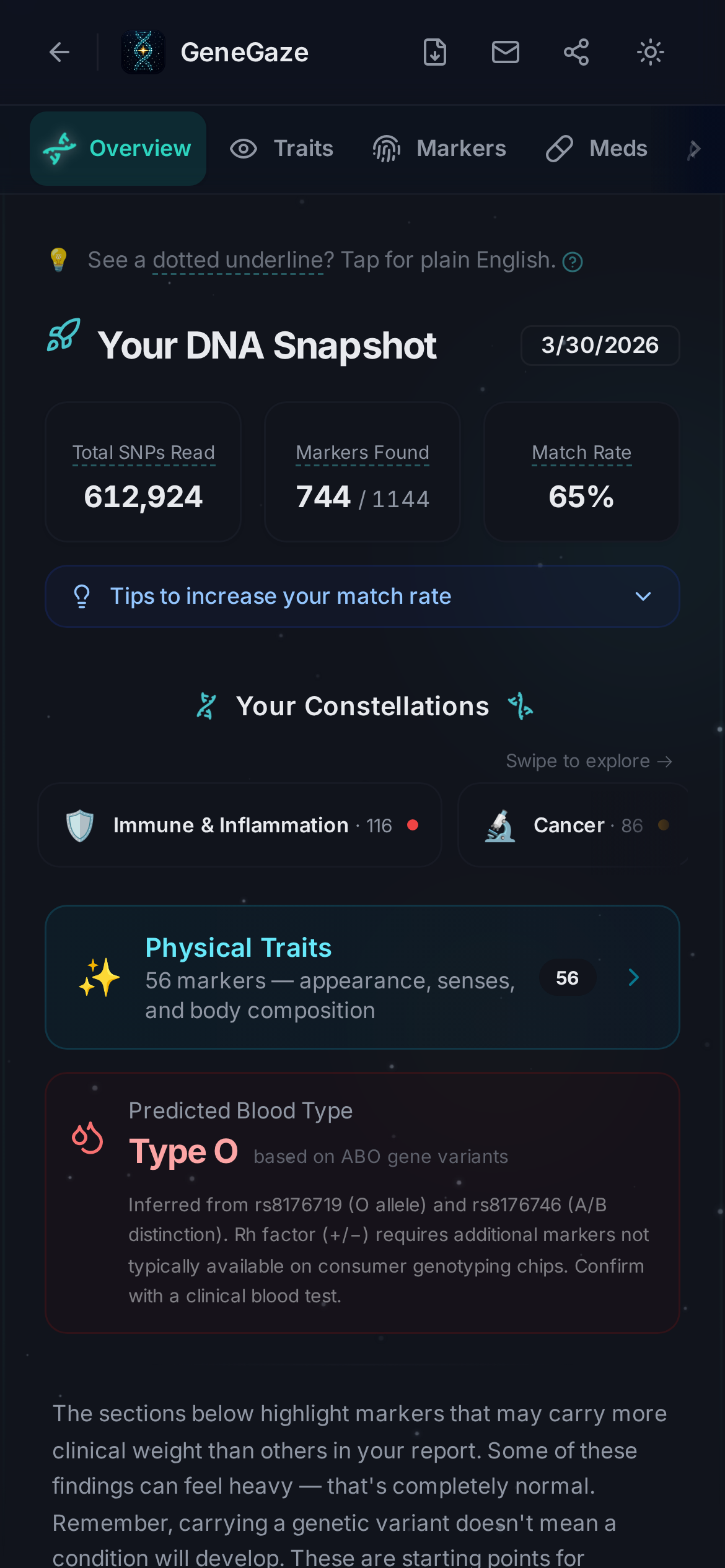Switch to light mode with the sun icon

tap(649, 52)
